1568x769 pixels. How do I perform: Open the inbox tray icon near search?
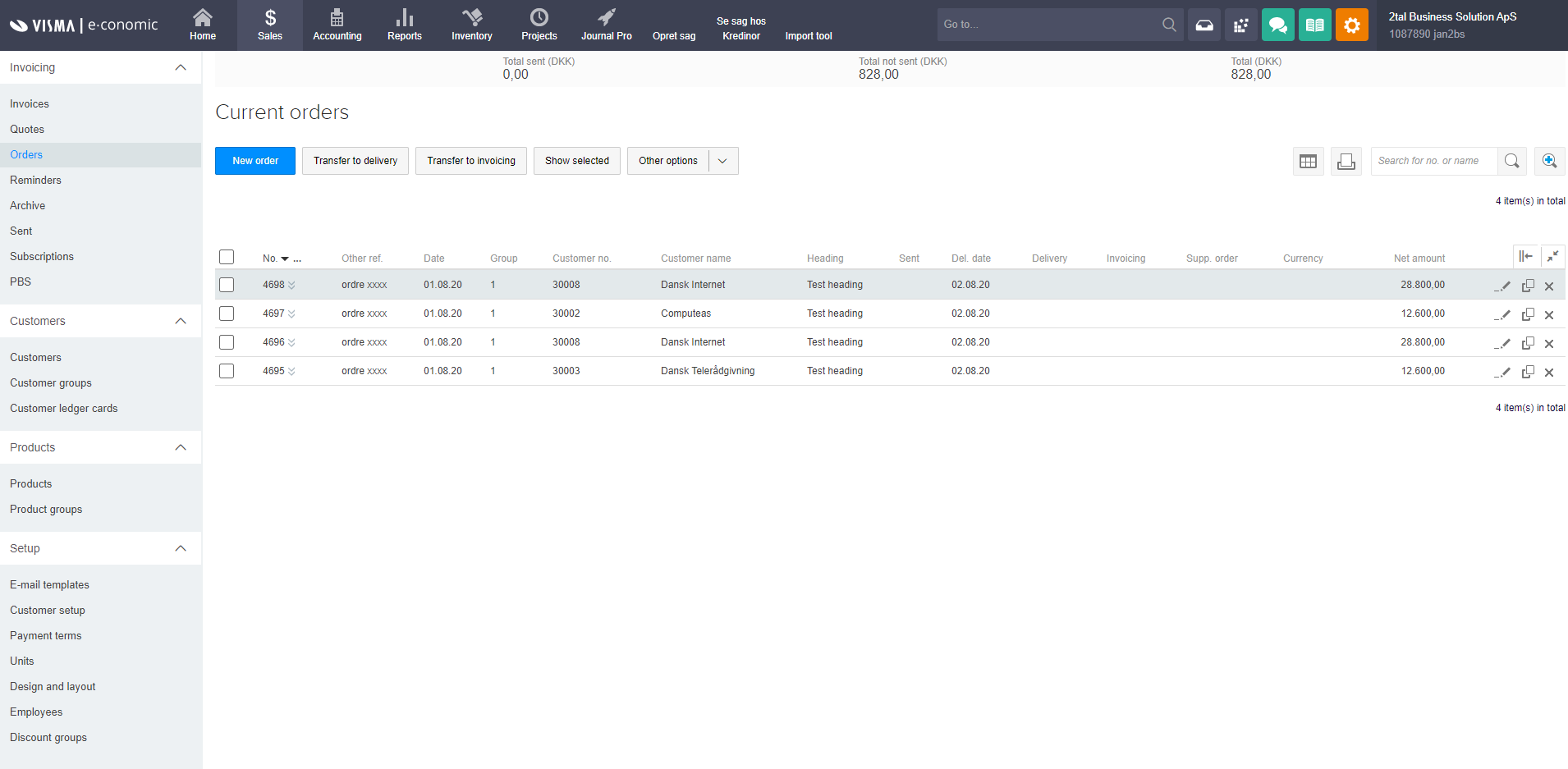point(1204,24)
